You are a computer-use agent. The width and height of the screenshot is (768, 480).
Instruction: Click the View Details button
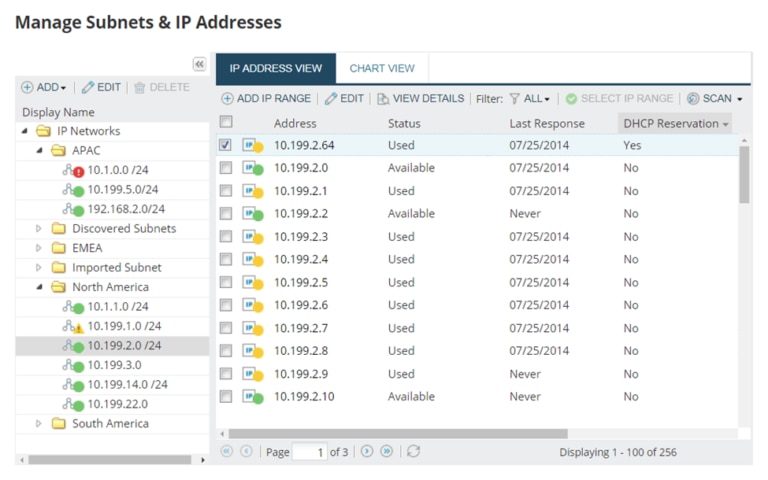420,99
